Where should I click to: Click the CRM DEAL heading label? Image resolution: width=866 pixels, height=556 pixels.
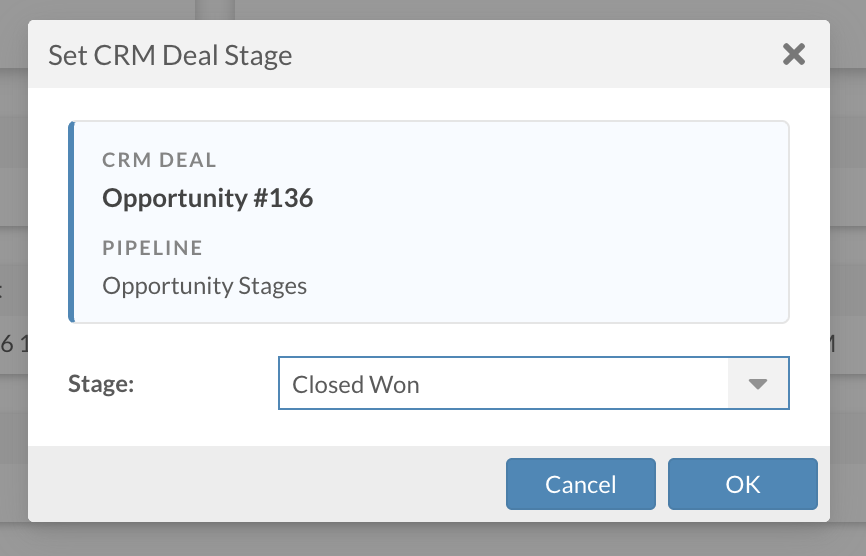pos(159,160)
